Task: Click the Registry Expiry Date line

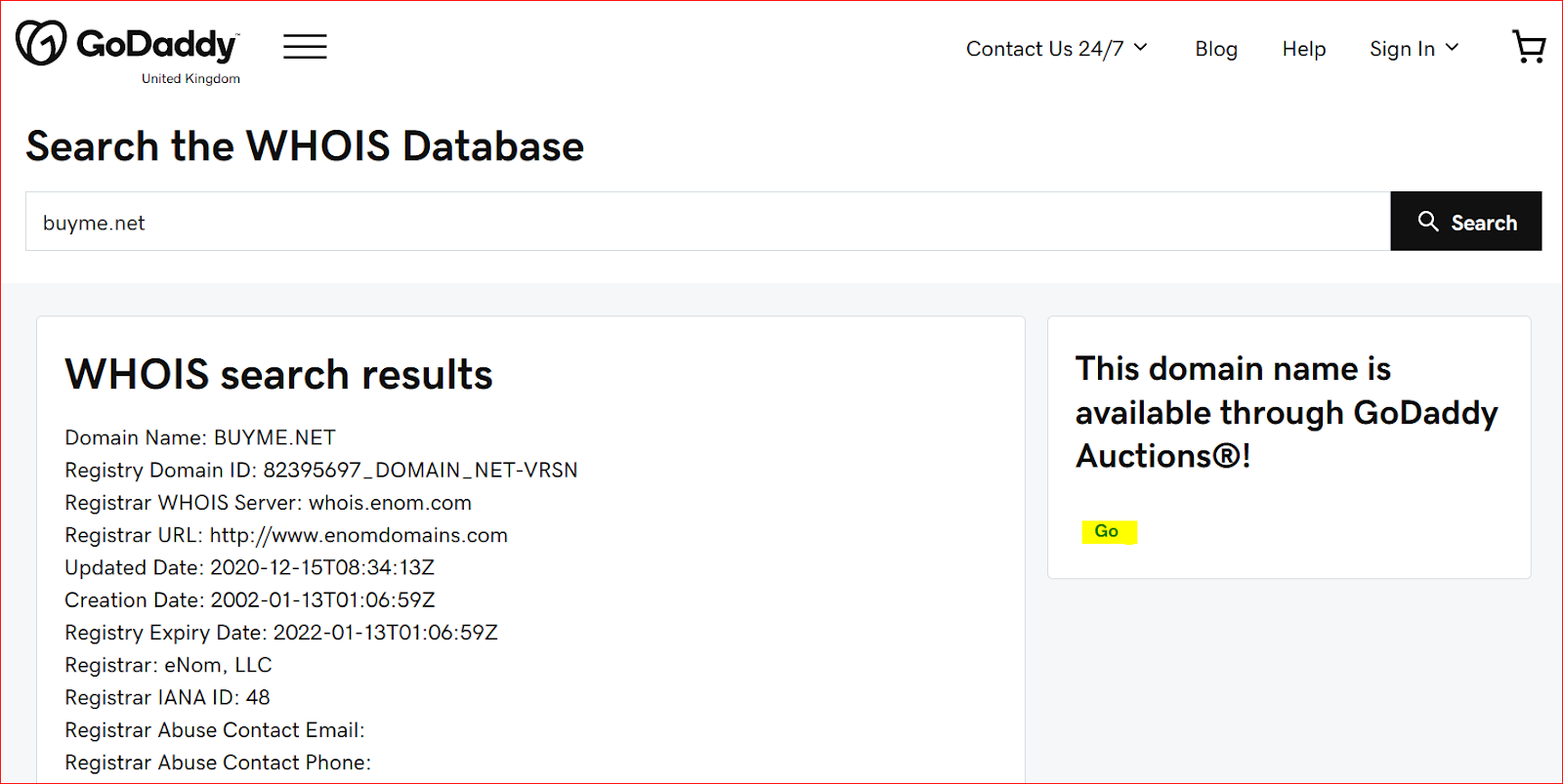Action: (x=281, y=633)
